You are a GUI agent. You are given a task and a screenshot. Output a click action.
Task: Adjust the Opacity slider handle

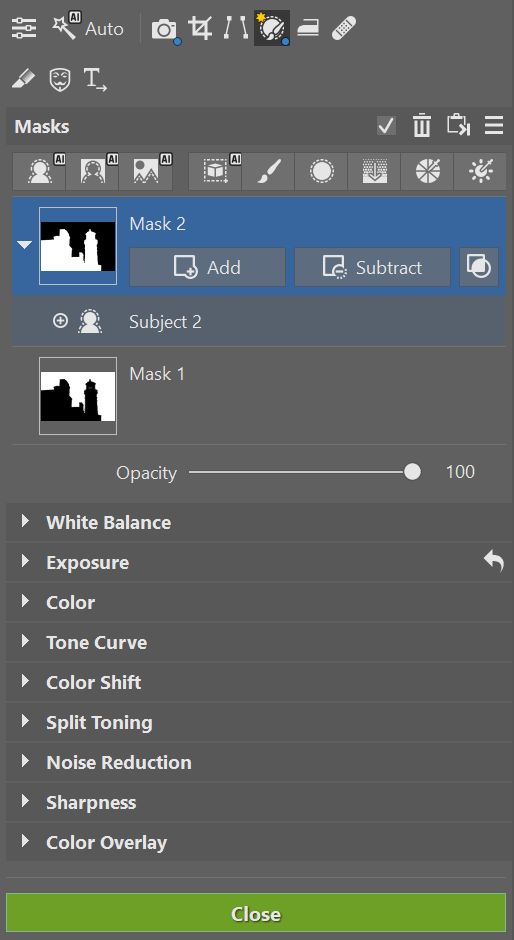412,472
